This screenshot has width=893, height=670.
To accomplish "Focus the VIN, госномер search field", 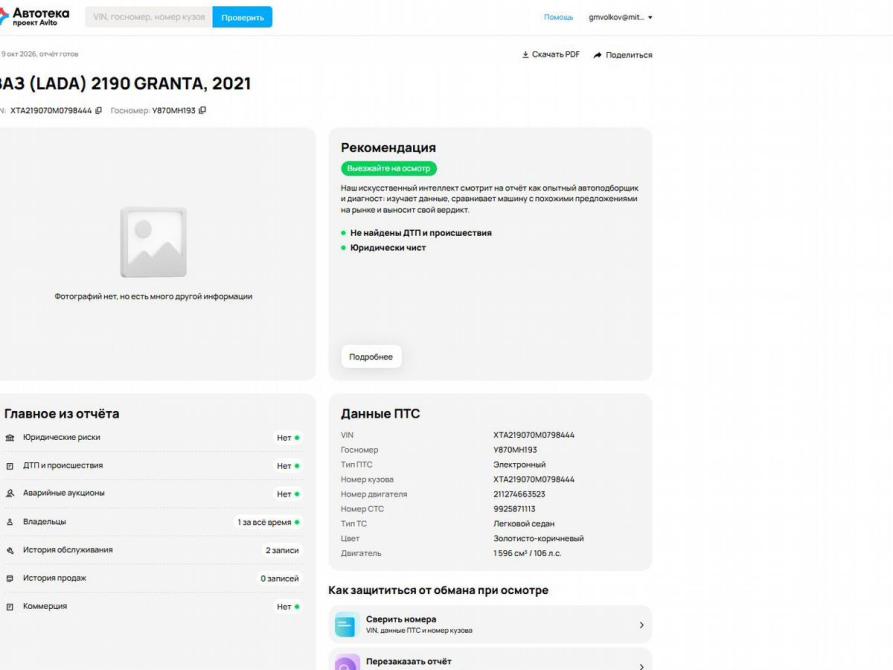I will [x=149, y=17].
